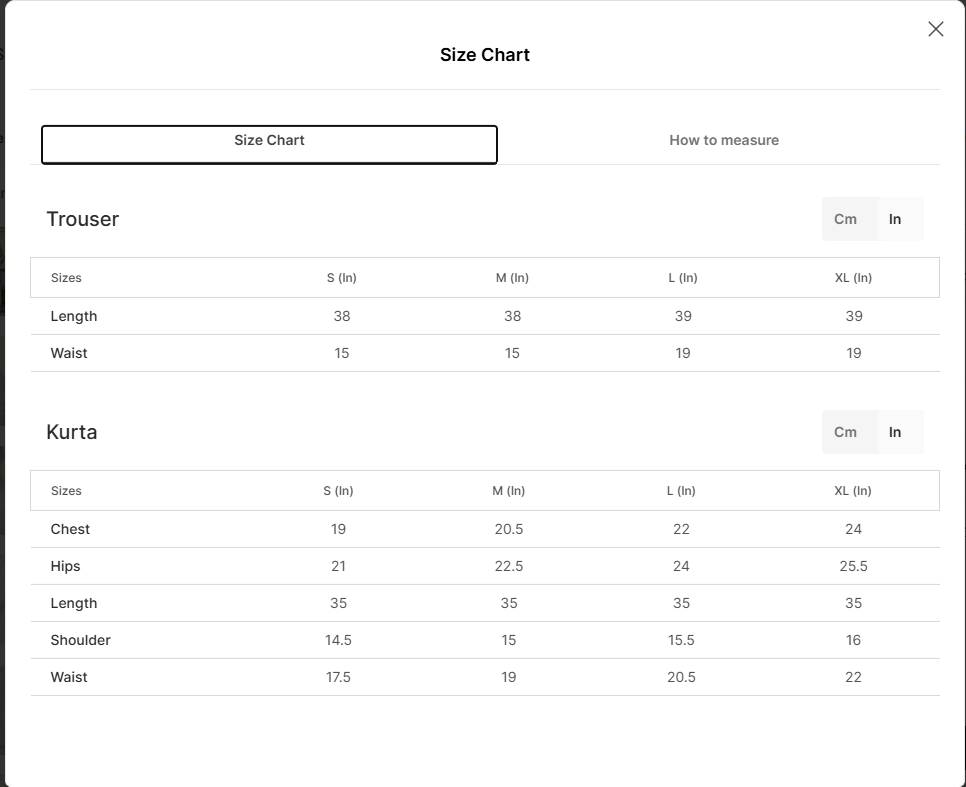Switch Kurta measurements to In
Viewport: 966px width, 787px height.
[x=895, y=433]
